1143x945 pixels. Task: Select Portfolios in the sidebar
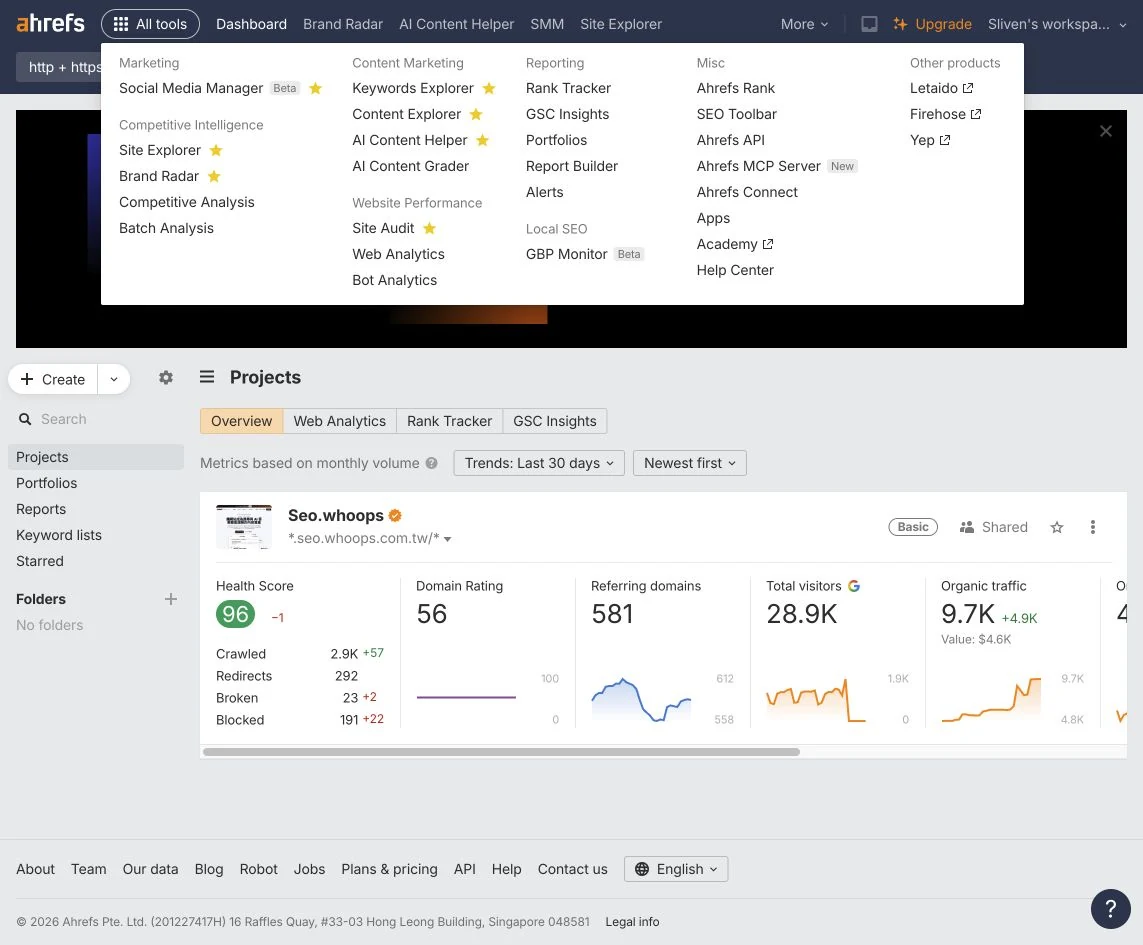[47, 483]
